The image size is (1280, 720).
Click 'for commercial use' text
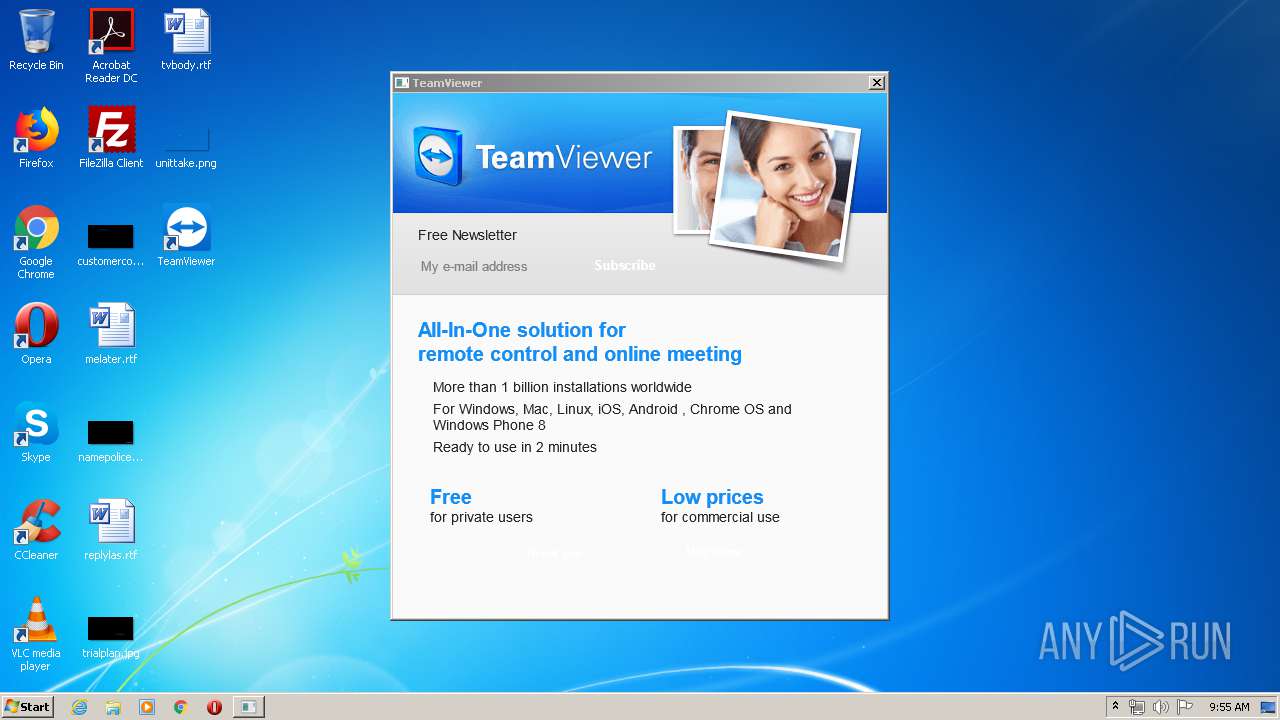tap(720, 517)
